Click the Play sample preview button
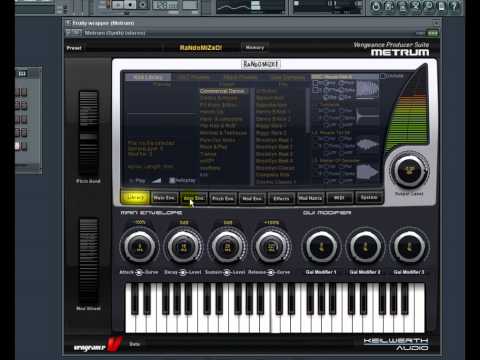The height and width of the screenshot is (360, 480). 137,181
